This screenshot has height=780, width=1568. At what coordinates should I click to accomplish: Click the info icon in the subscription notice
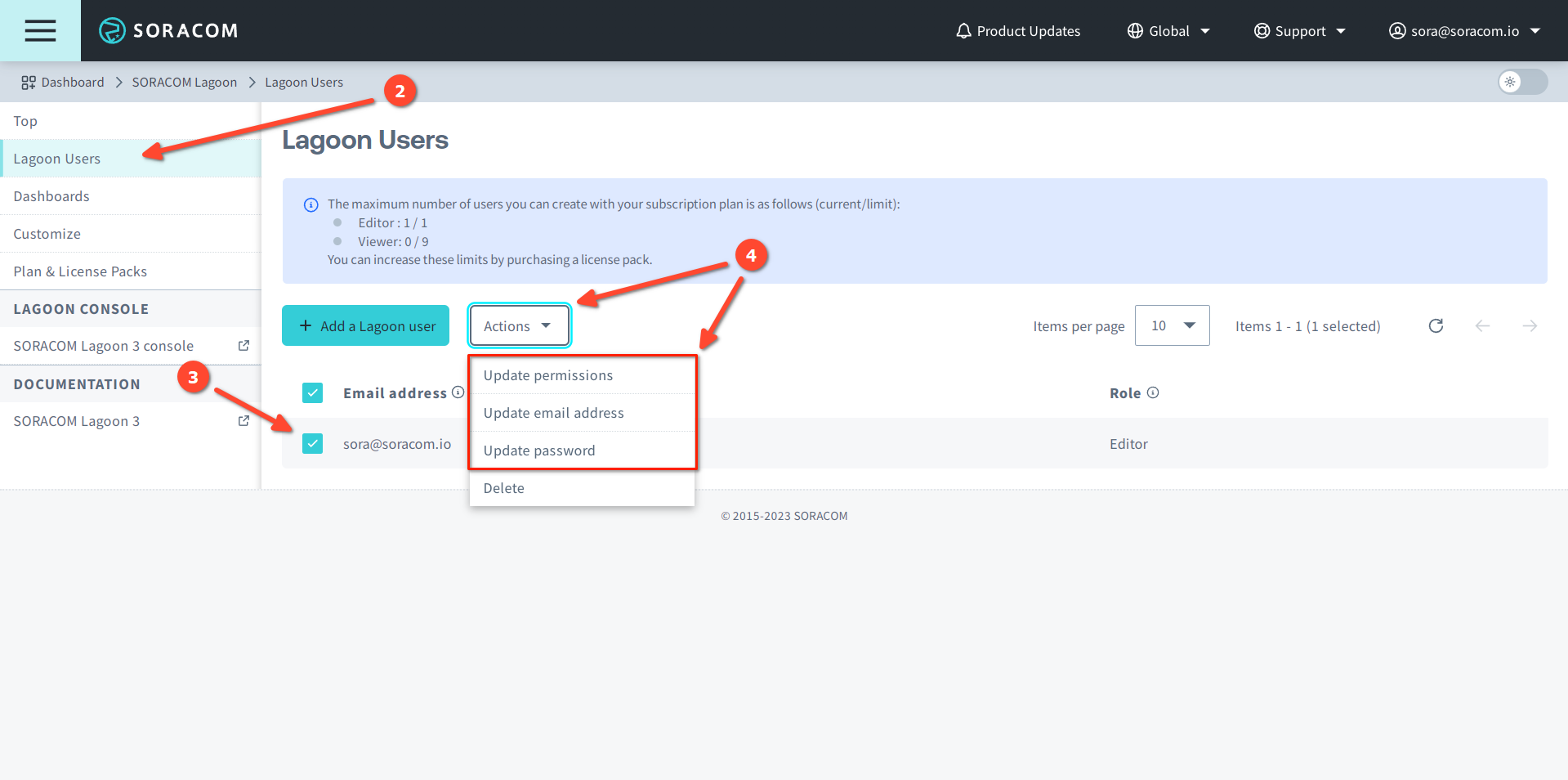[x=310, y=204]
